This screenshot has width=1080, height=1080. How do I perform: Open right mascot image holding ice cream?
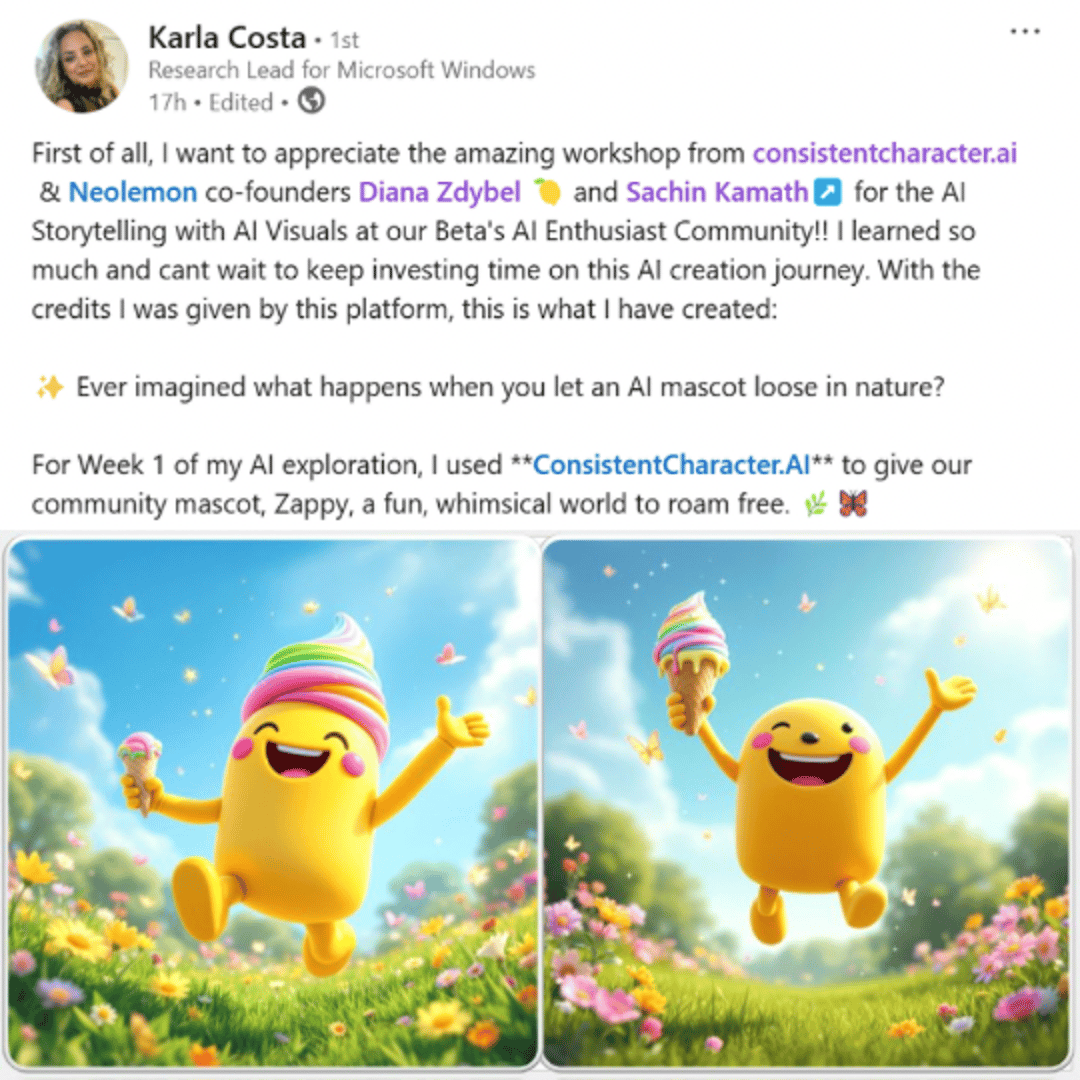pos(807,803)
